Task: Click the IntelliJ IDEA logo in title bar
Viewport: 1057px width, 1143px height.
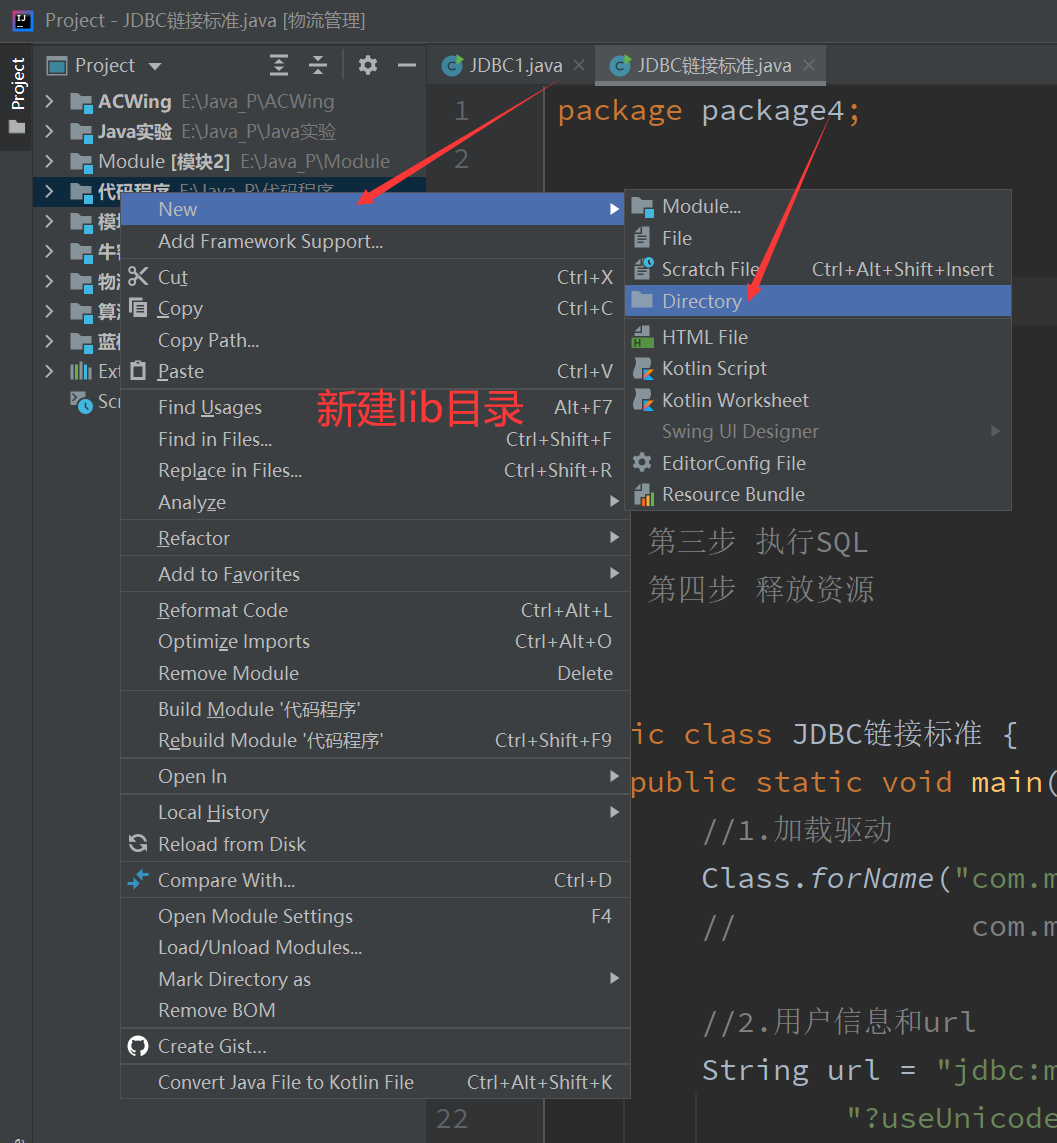Action: (22, 20)
